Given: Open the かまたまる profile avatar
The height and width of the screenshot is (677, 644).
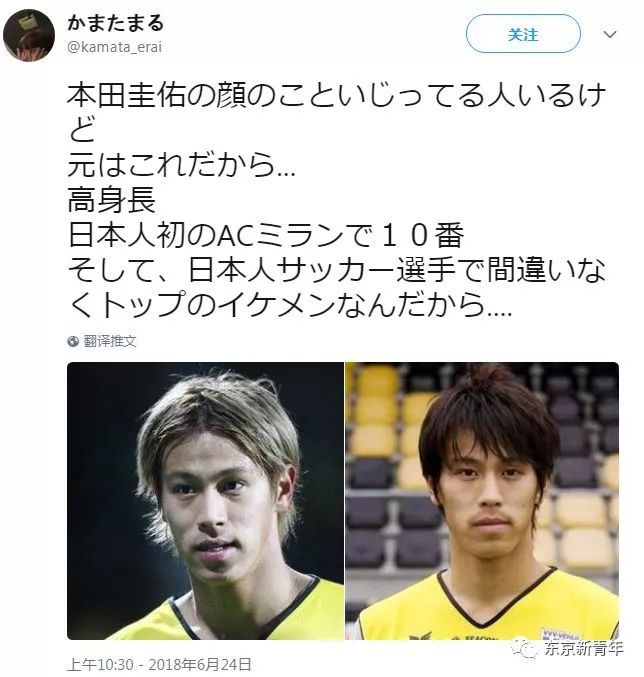Looking at the screenshot, I should coord(29,35).
